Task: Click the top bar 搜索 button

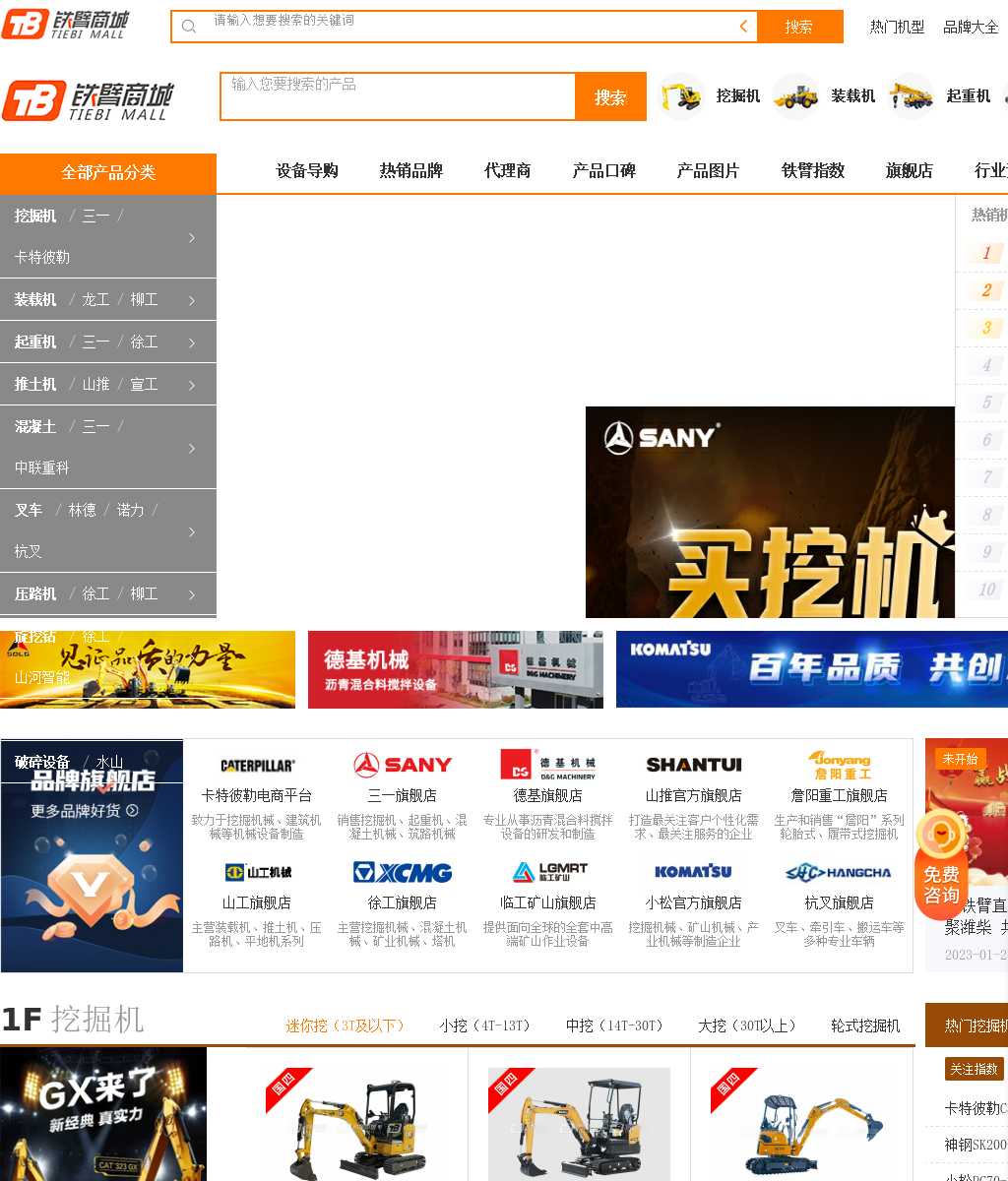Action: point(799,27)
